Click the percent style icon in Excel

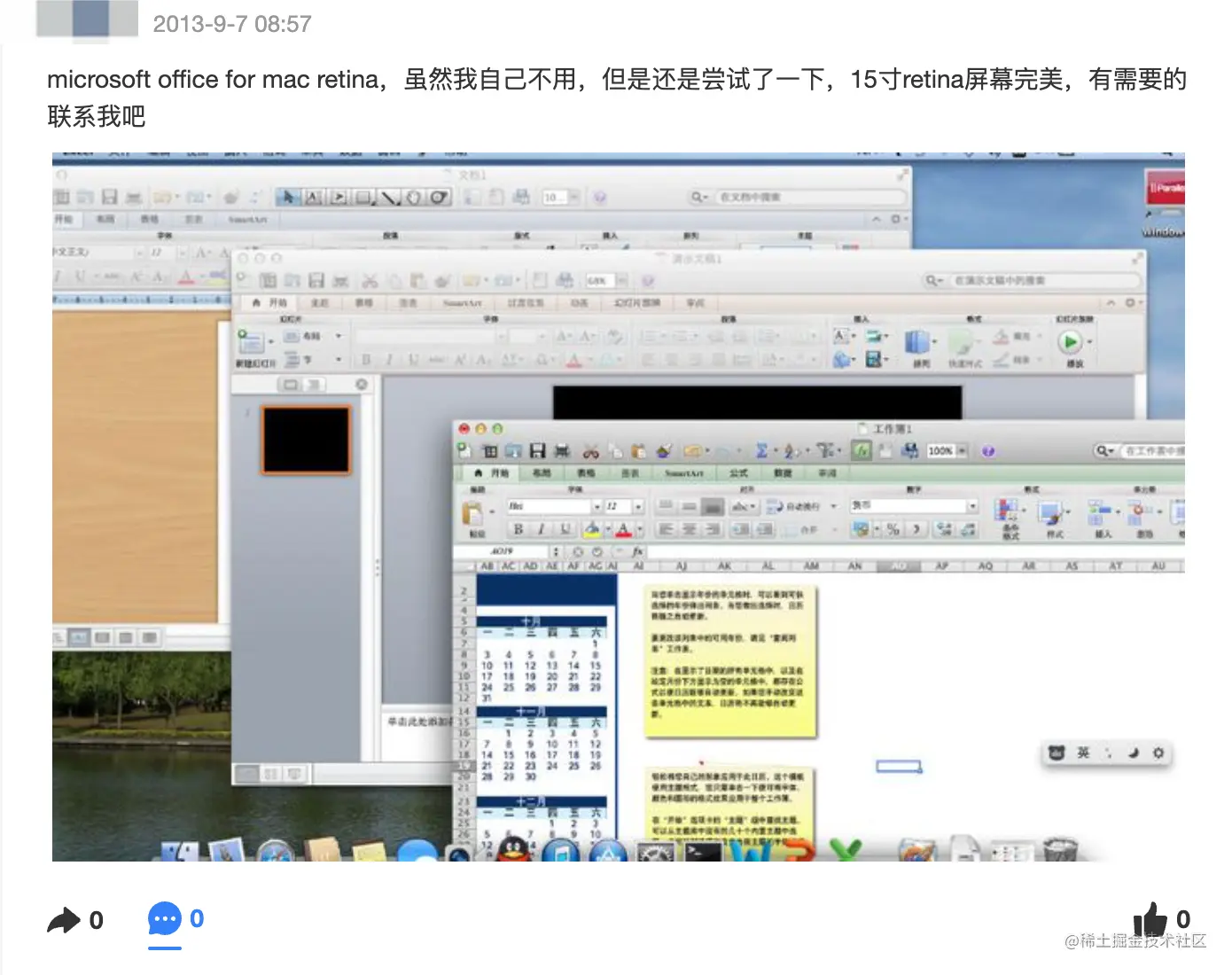(893, 530)
